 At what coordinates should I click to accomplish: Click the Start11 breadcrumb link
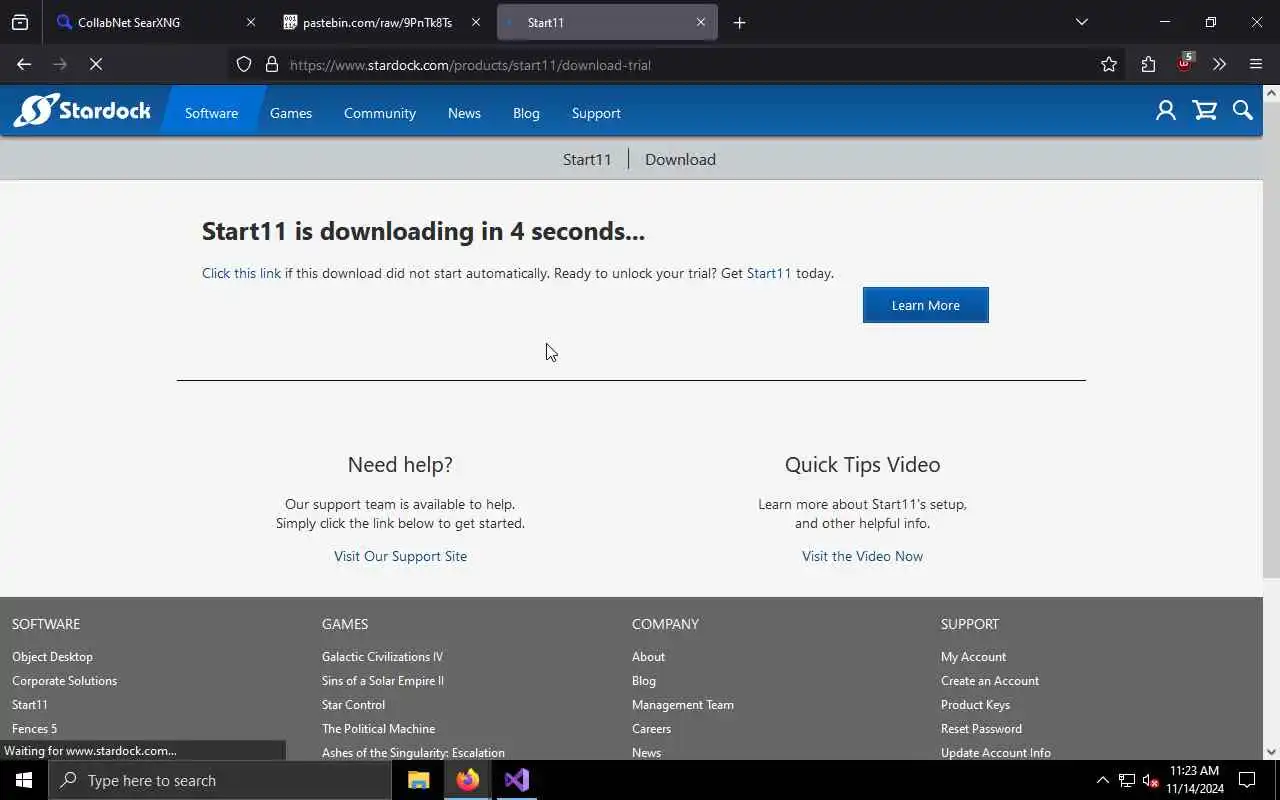tap(587, 159)
